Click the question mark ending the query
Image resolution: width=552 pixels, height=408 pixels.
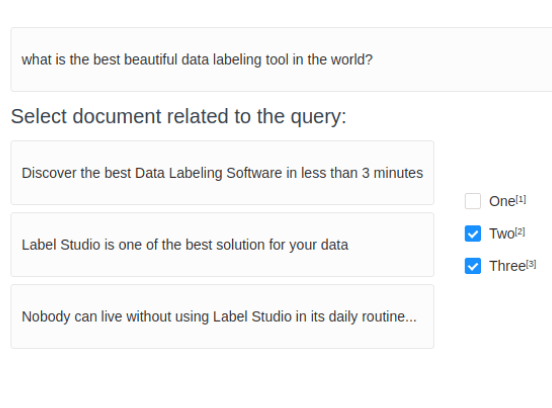pyautogui.click(x=369, y=59)
